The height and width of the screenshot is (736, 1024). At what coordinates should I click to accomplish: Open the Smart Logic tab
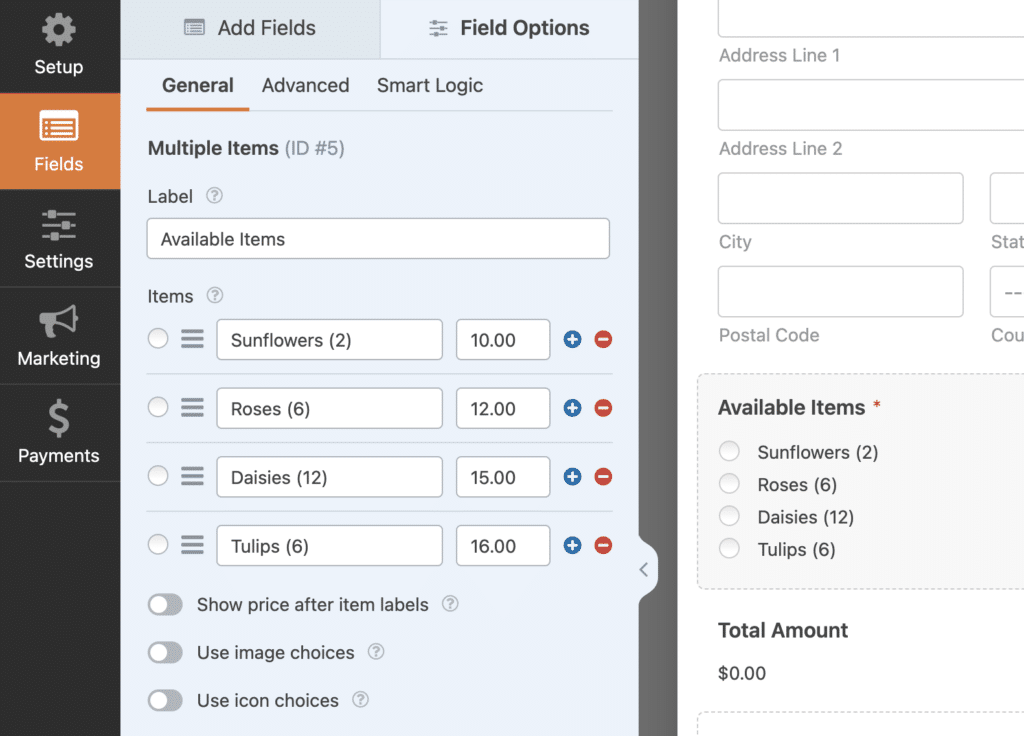pos(429,86)
